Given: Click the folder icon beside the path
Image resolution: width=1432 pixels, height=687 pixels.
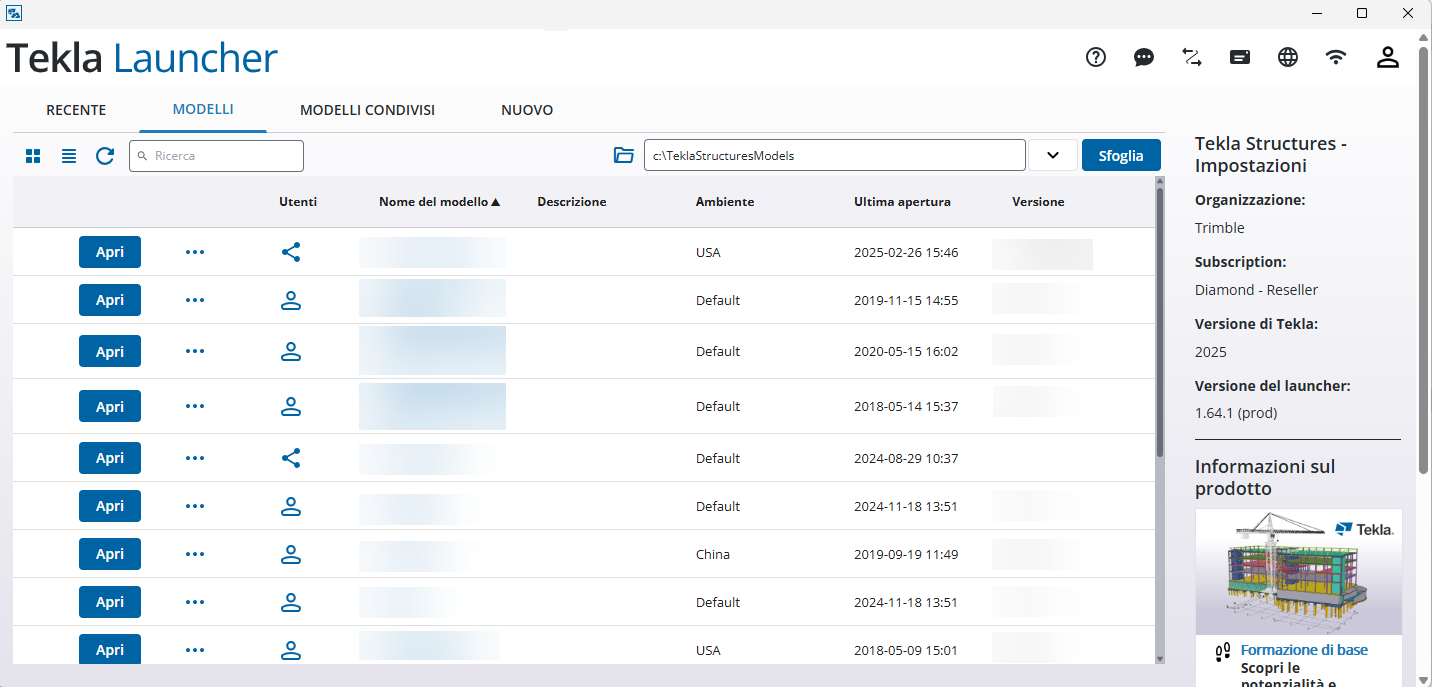Looking at the screenshot, I should point(624,155).
